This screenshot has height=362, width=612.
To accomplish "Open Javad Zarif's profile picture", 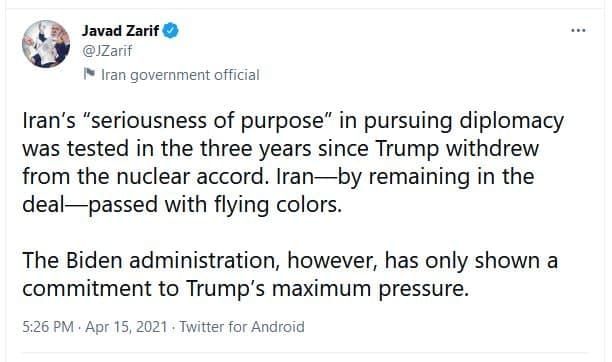I will coord(46,44).
